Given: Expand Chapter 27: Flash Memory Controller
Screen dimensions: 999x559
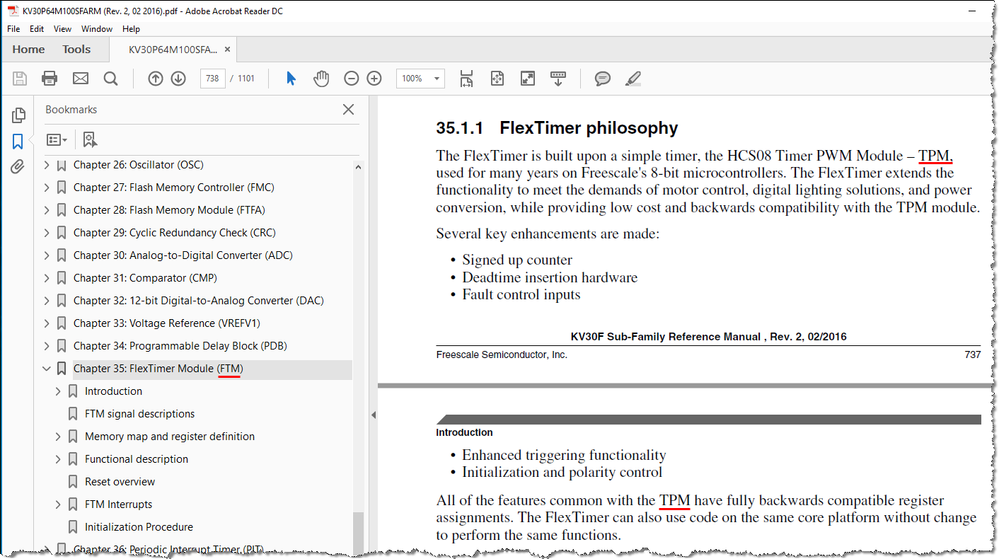Looking at the screenshot, I should point(47,187).
